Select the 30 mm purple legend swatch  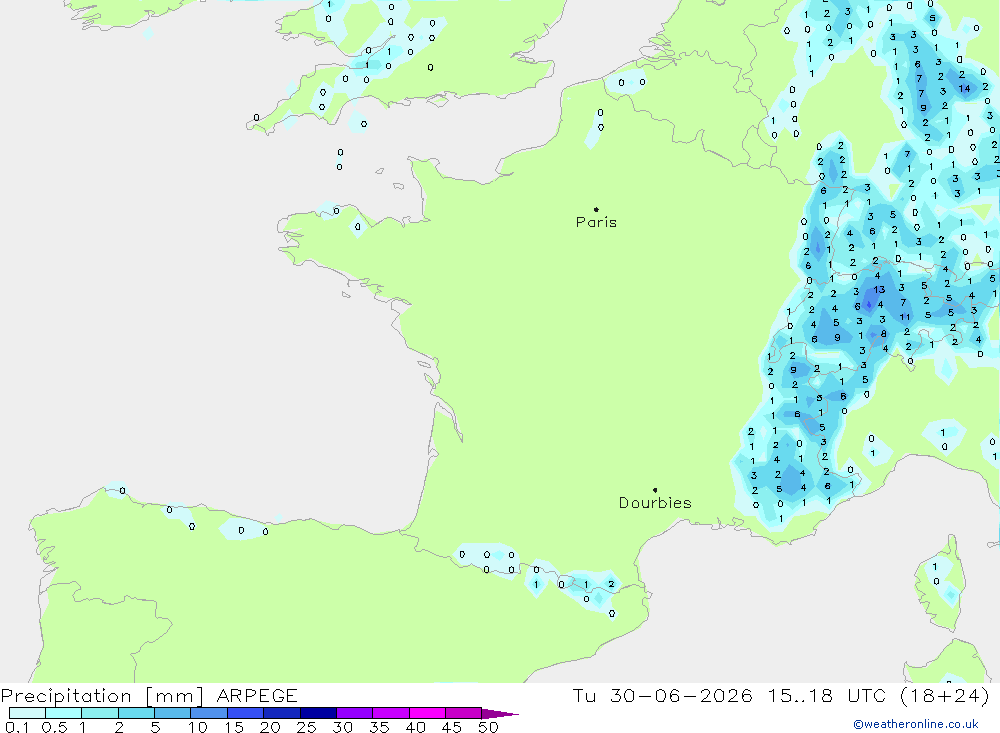(x=354, y=713)
